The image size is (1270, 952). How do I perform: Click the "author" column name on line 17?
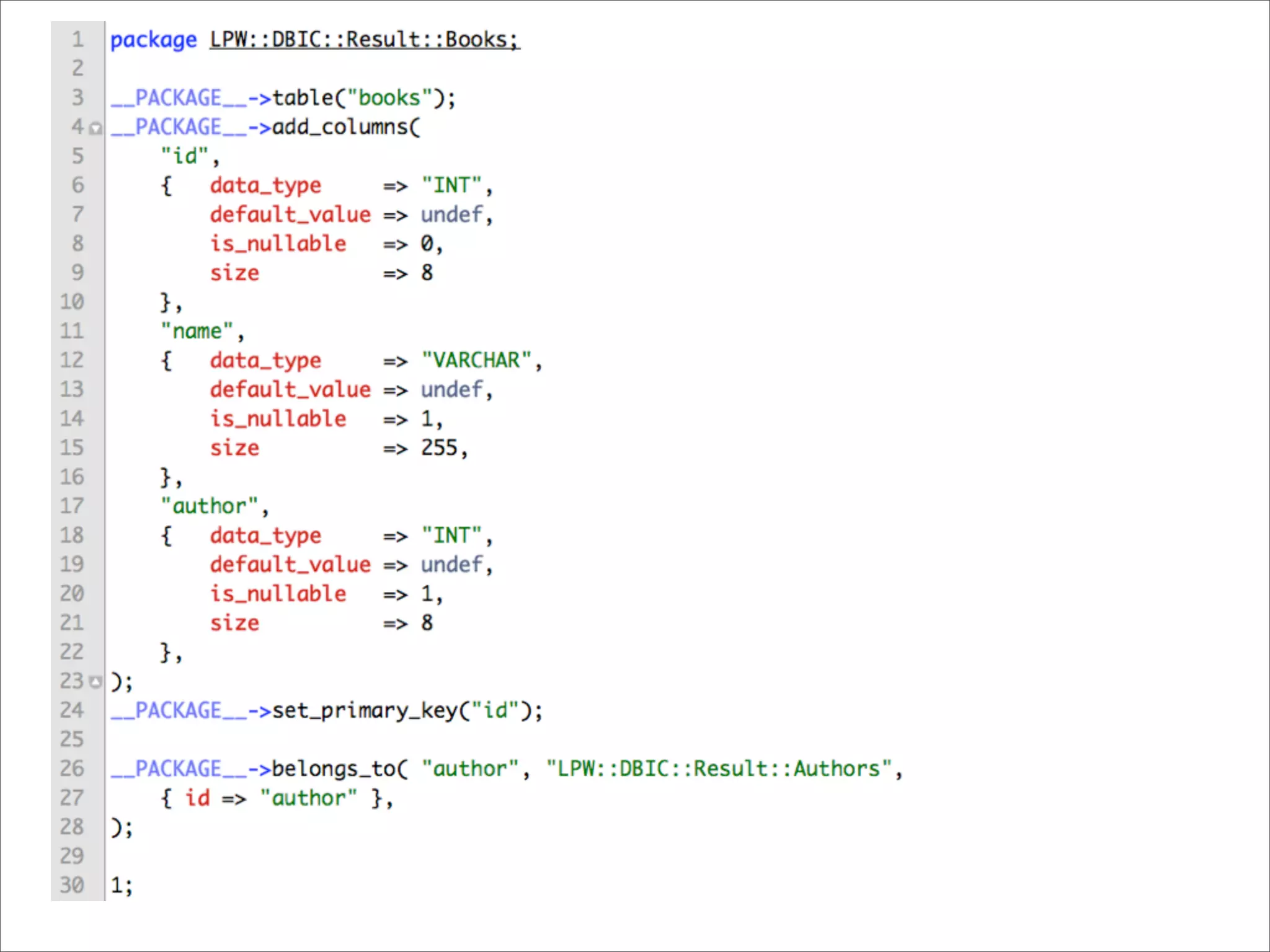click(x=209, y=506)
